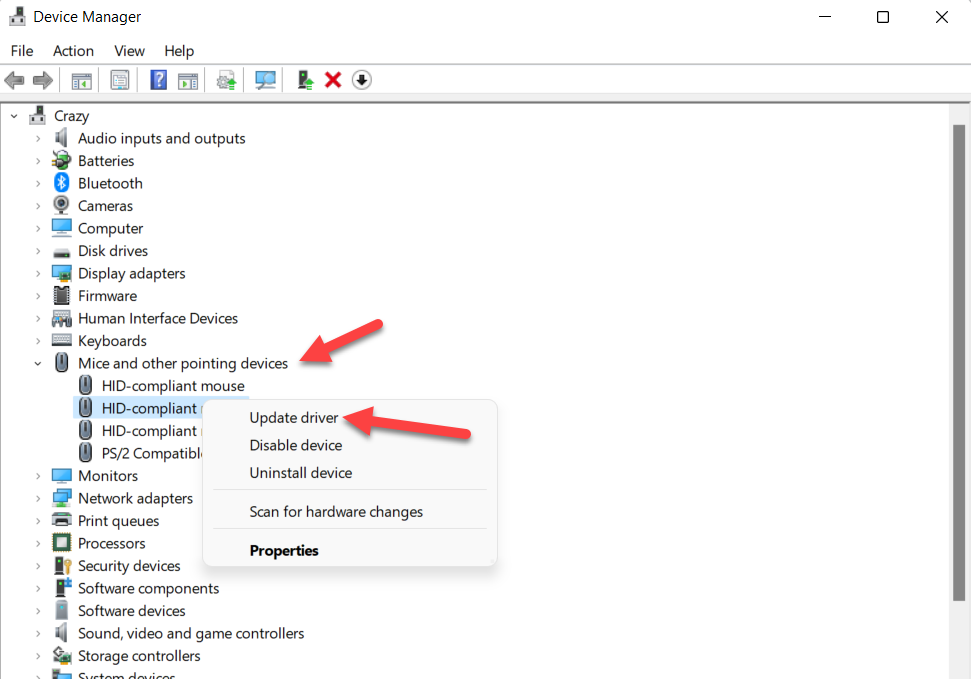Viewport: 971px width, 679px height.
Task: Select the Keyboards tree item
Action: 112,341
